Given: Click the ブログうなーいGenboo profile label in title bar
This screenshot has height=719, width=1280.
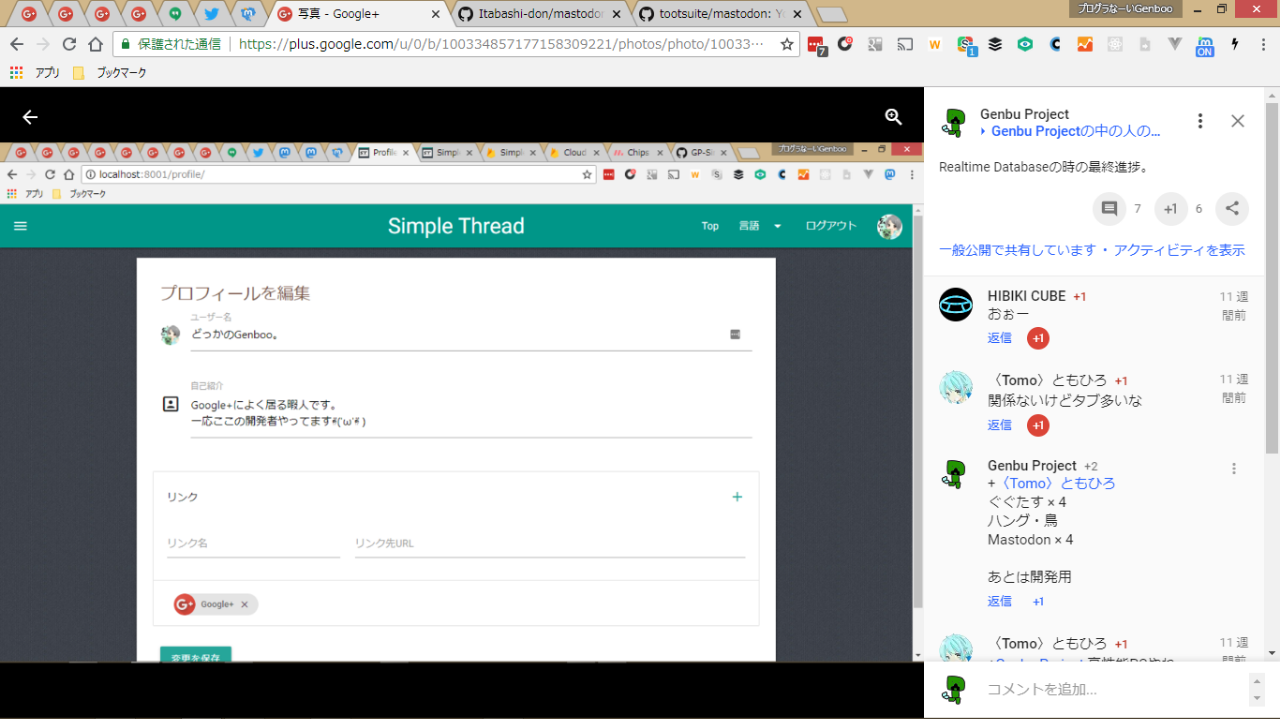Looking at the screenshot, I should (1128, 8).
